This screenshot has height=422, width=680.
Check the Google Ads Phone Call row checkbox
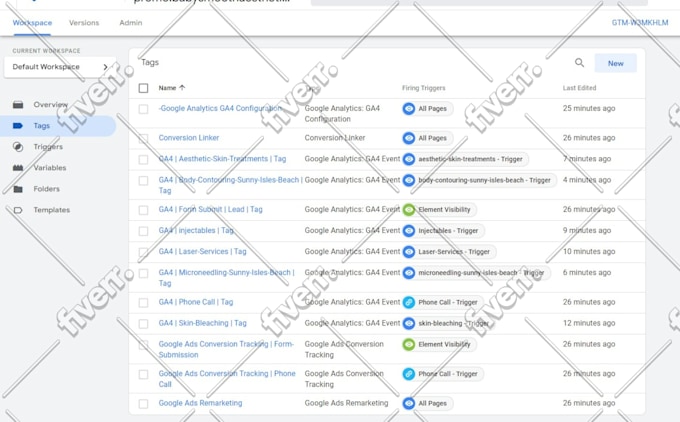[x=144, y=374]
